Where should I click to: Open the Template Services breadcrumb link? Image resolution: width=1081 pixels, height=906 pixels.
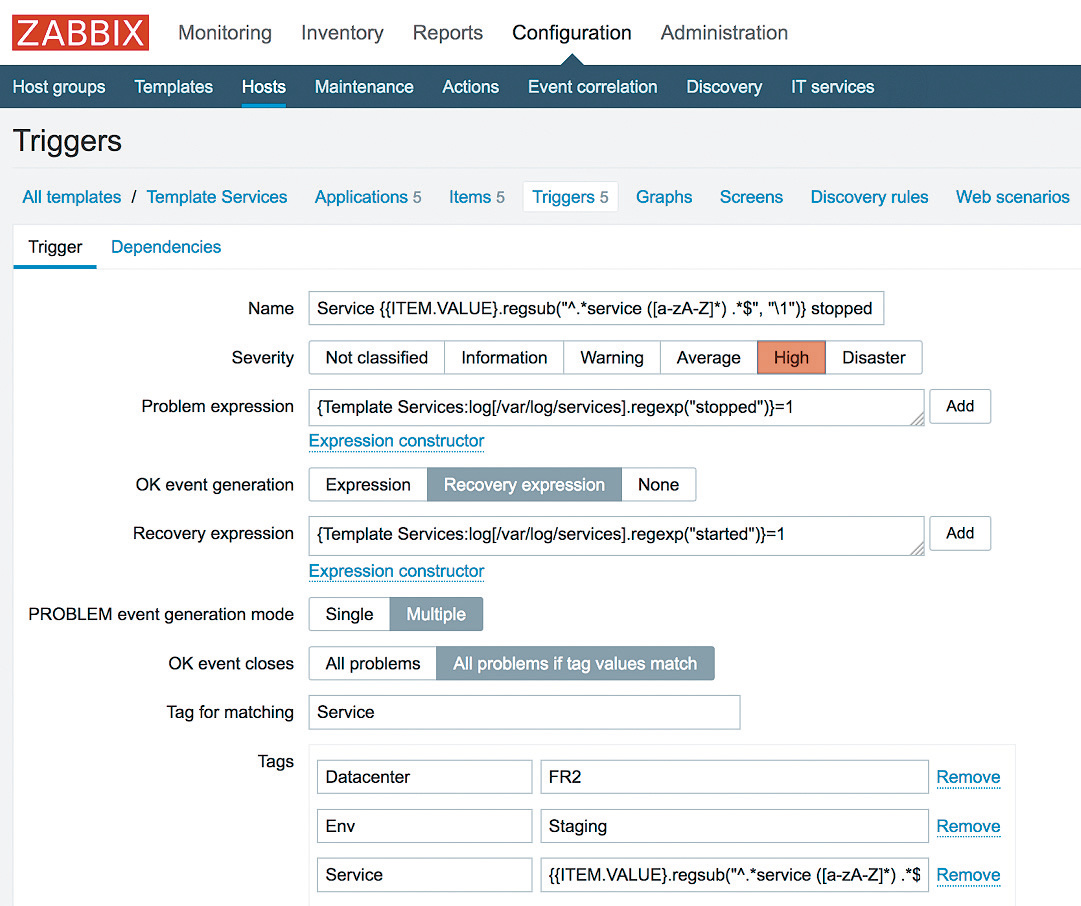pos(217,197)
